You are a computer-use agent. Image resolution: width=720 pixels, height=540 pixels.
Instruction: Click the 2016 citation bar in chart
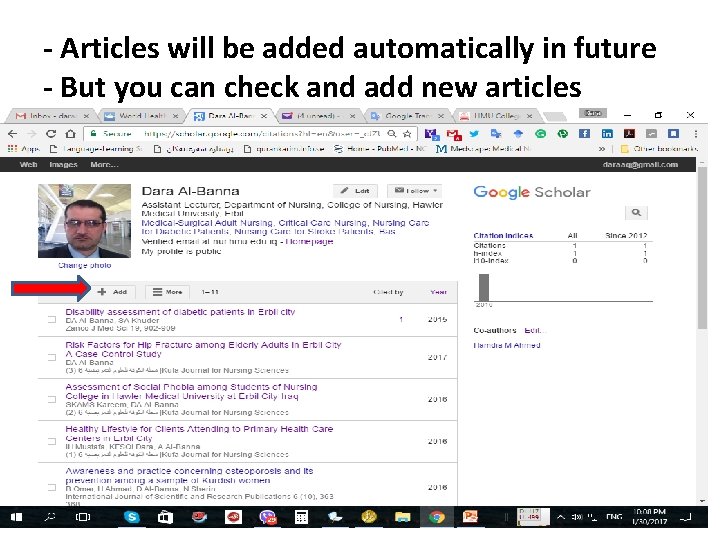click(484, 287)
